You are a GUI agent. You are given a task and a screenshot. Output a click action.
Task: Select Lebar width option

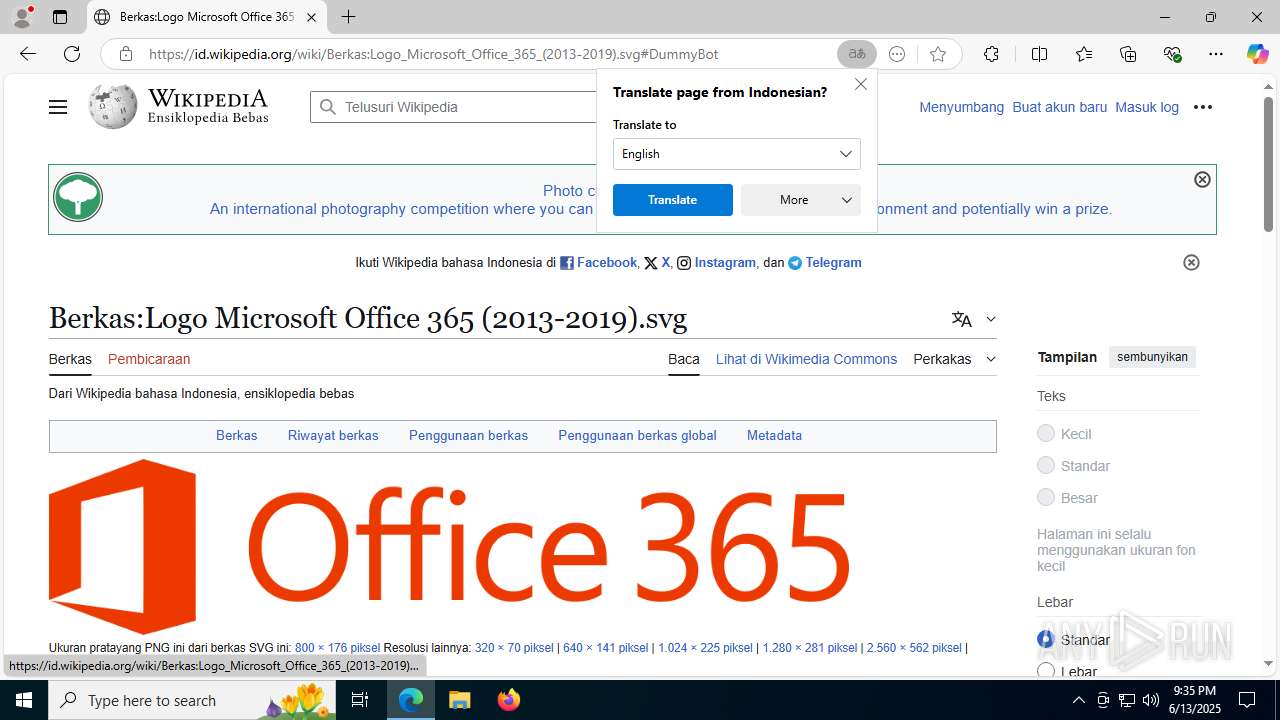pyautogui.click(x=1046, y=671)
